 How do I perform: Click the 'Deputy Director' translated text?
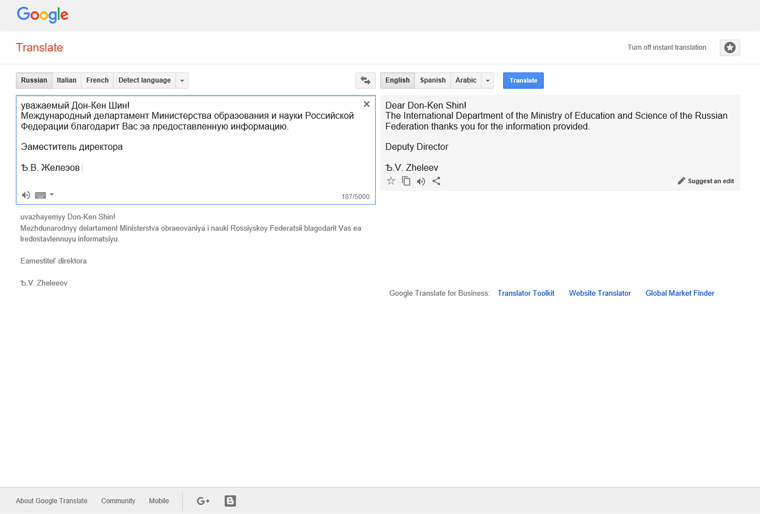[417, 147]
